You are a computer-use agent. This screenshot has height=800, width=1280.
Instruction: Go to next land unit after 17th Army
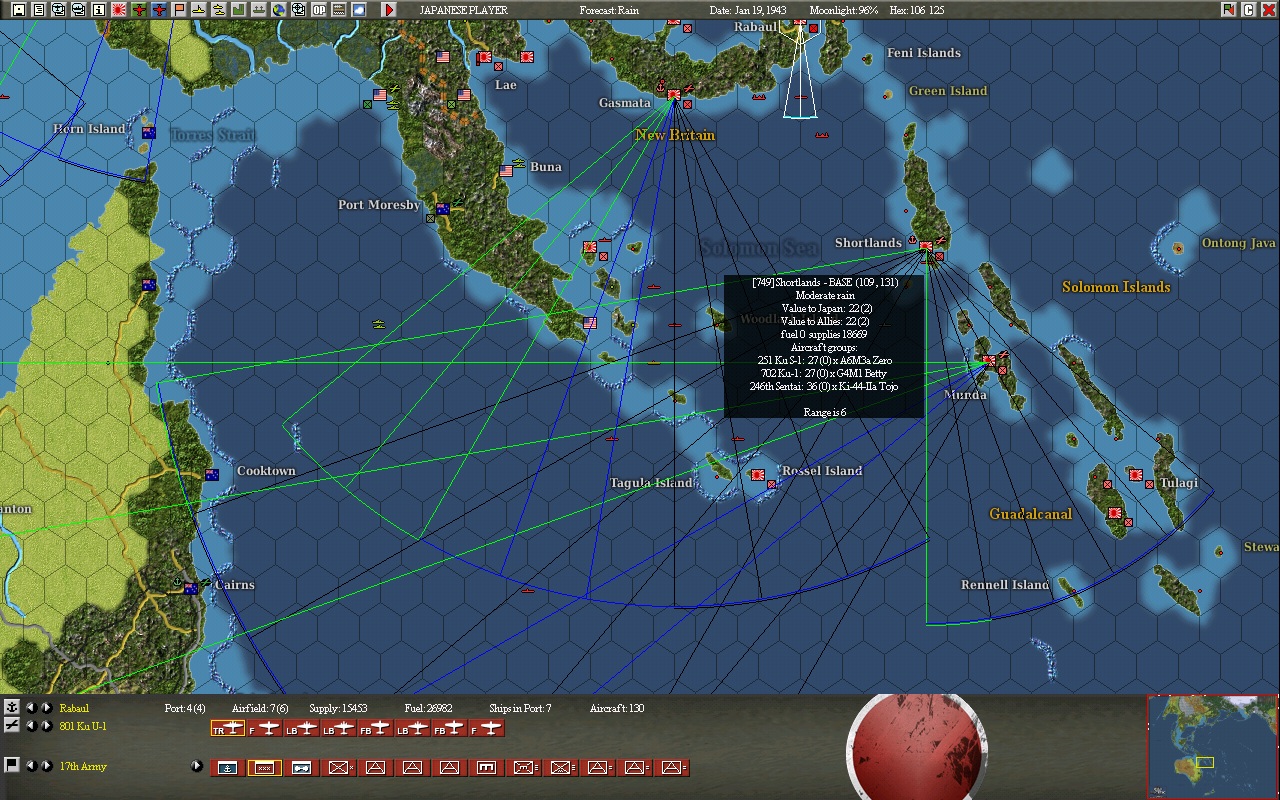click(46, 766)
